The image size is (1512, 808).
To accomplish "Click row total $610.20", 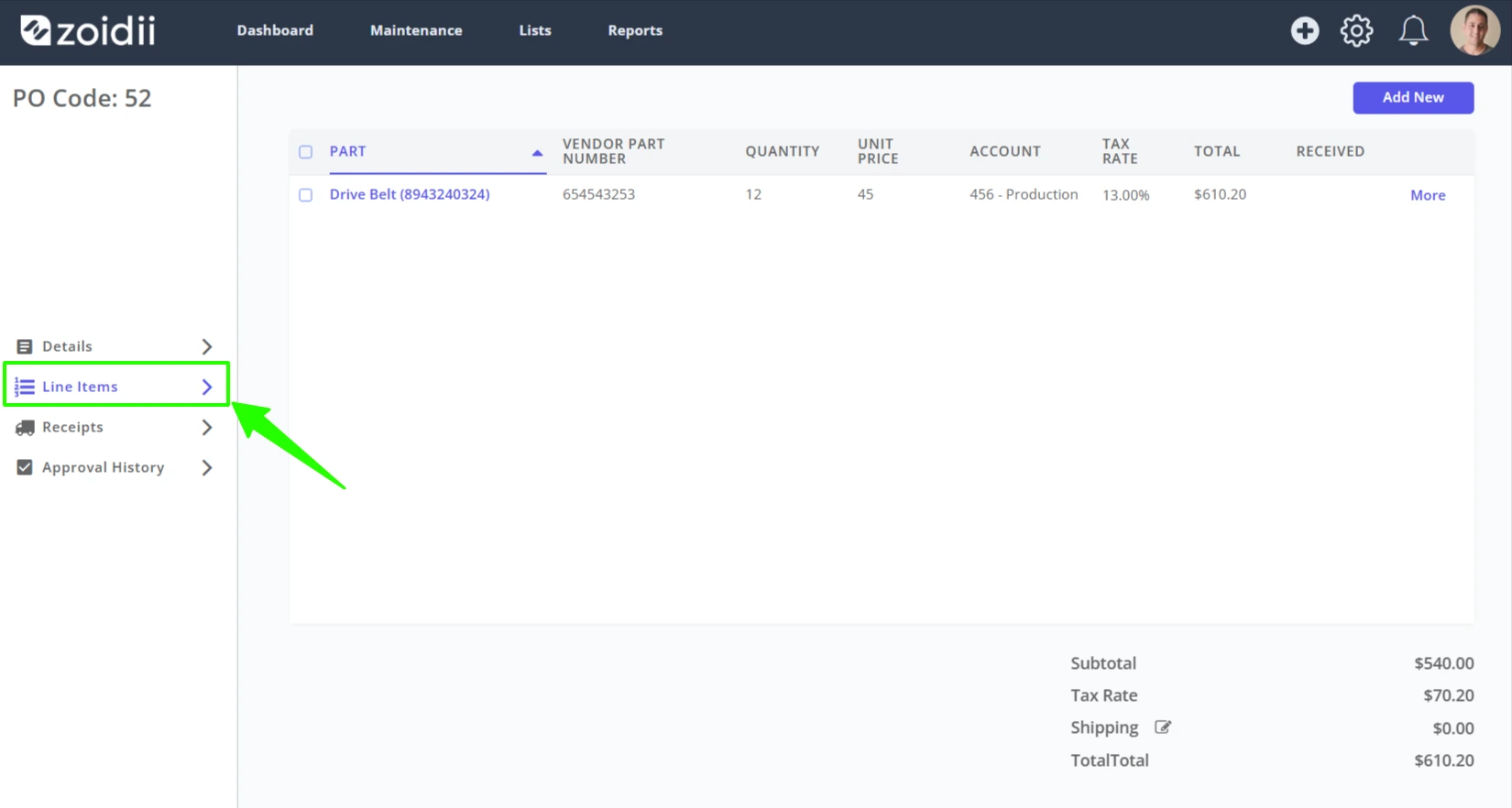I will (x=1220, y=194).
